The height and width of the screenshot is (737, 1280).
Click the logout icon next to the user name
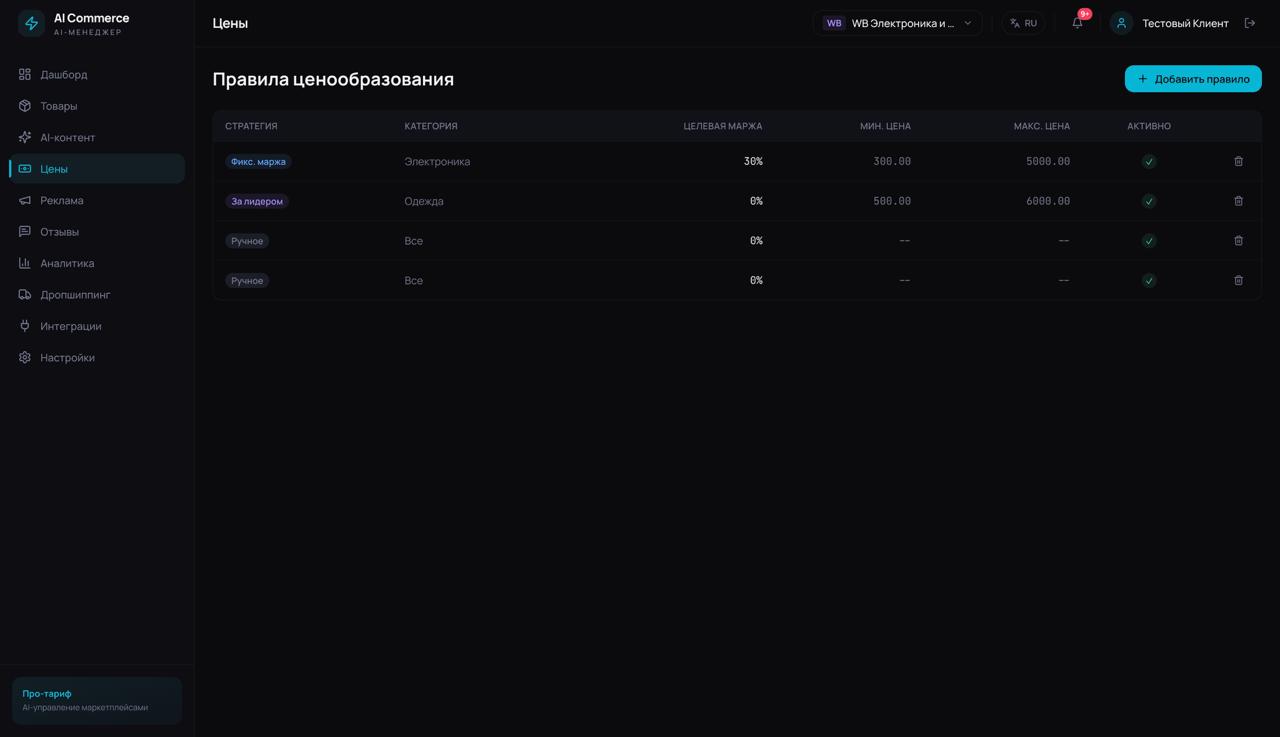coord(1249,23)
